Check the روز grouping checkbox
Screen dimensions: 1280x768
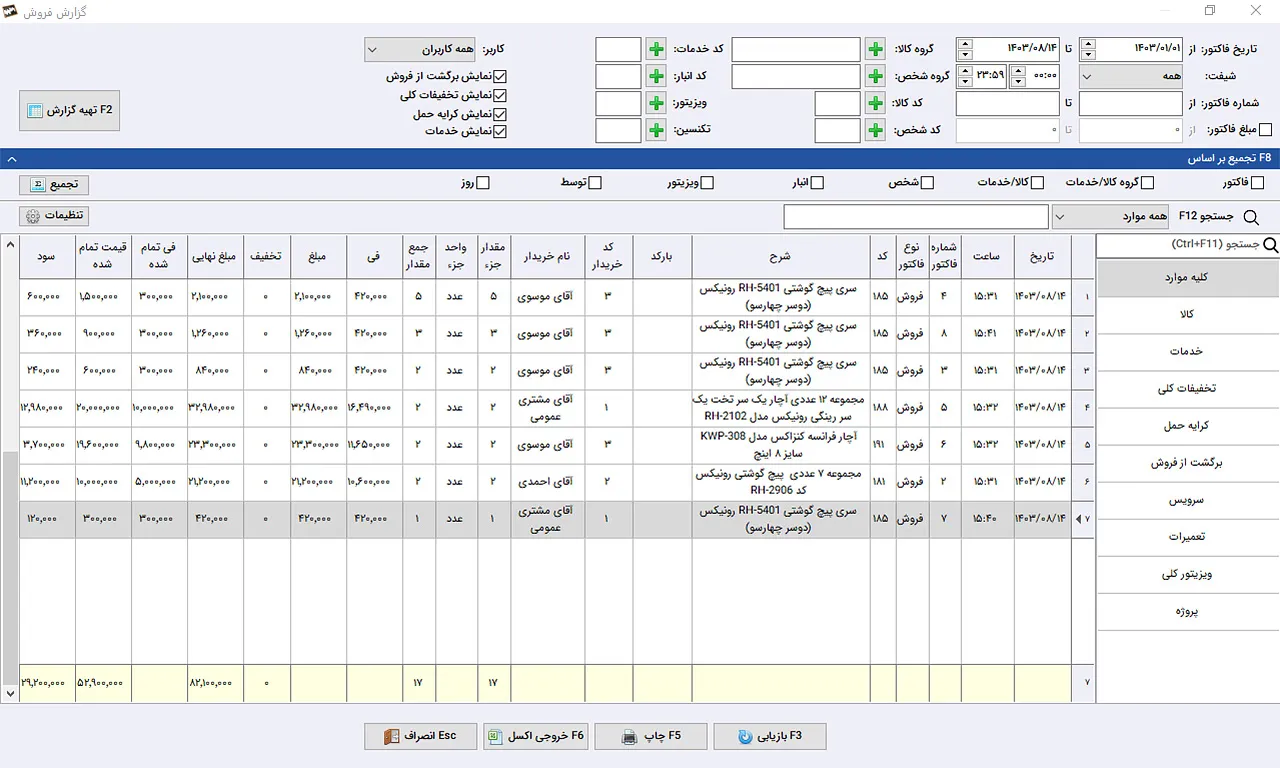[483, 183]
